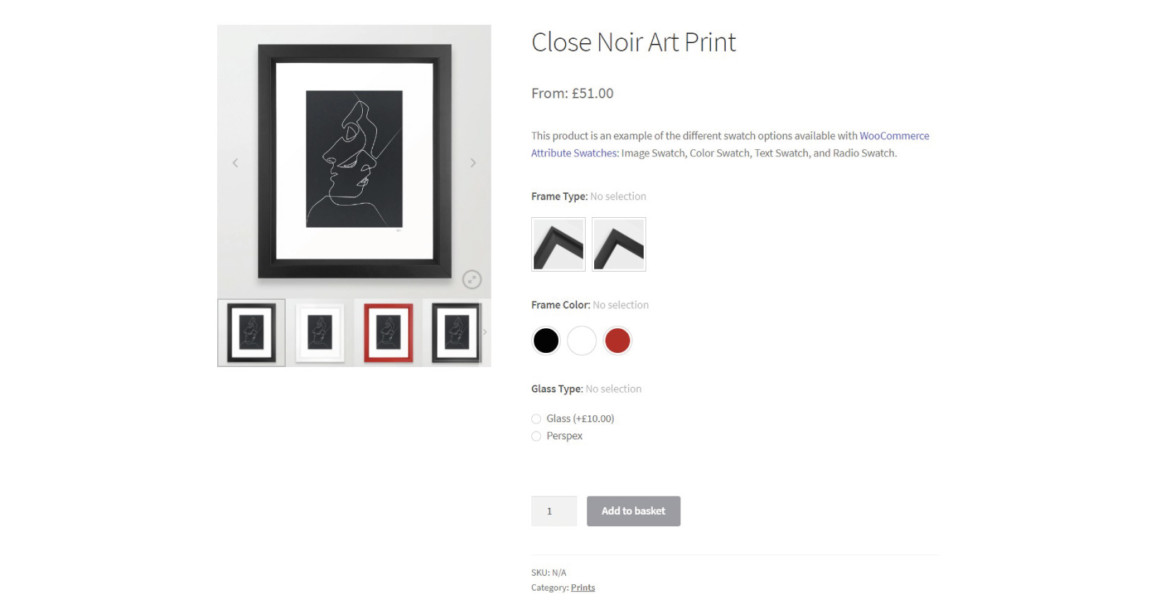Select the first frame type image swatch
This screenshot has height=616, width=1160.
(x=558, y=244)
